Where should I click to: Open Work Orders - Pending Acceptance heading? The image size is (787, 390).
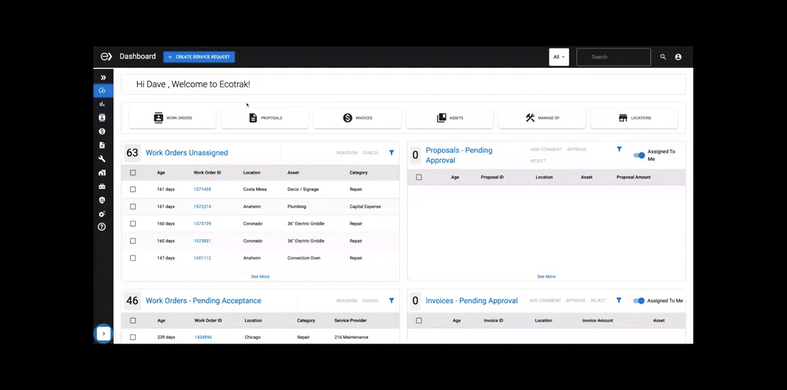tap(203, 301)
